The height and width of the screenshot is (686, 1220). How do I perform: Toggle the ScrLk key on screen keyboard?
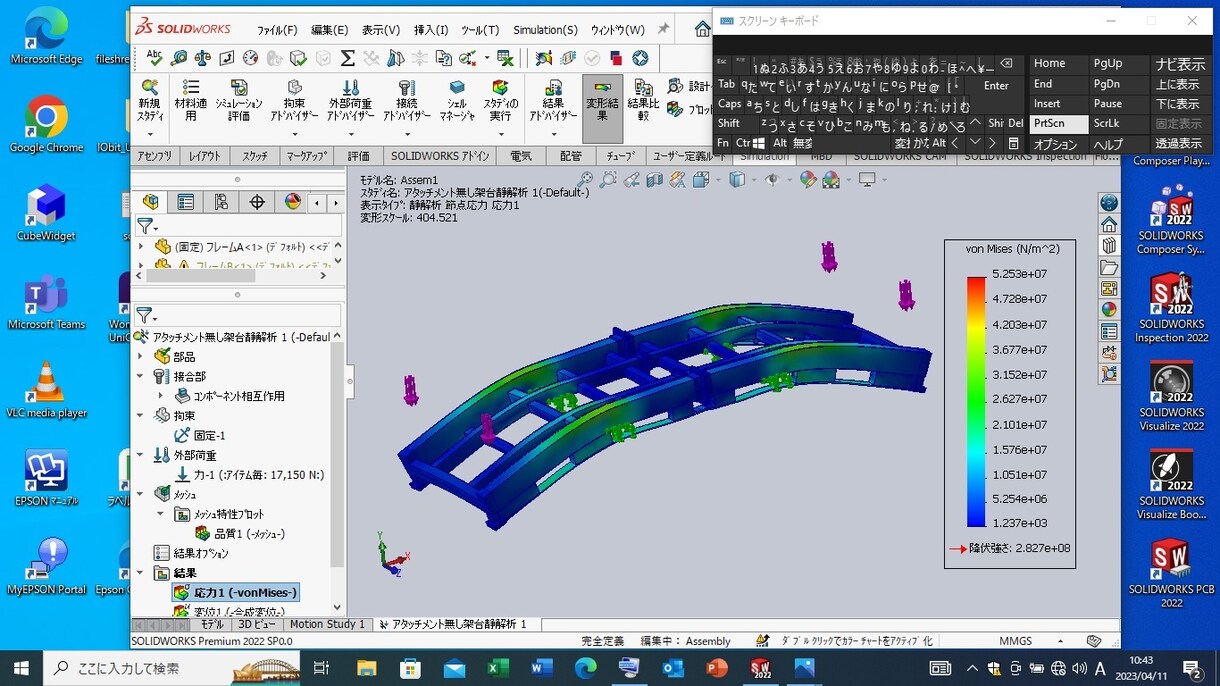(1107, 124)
